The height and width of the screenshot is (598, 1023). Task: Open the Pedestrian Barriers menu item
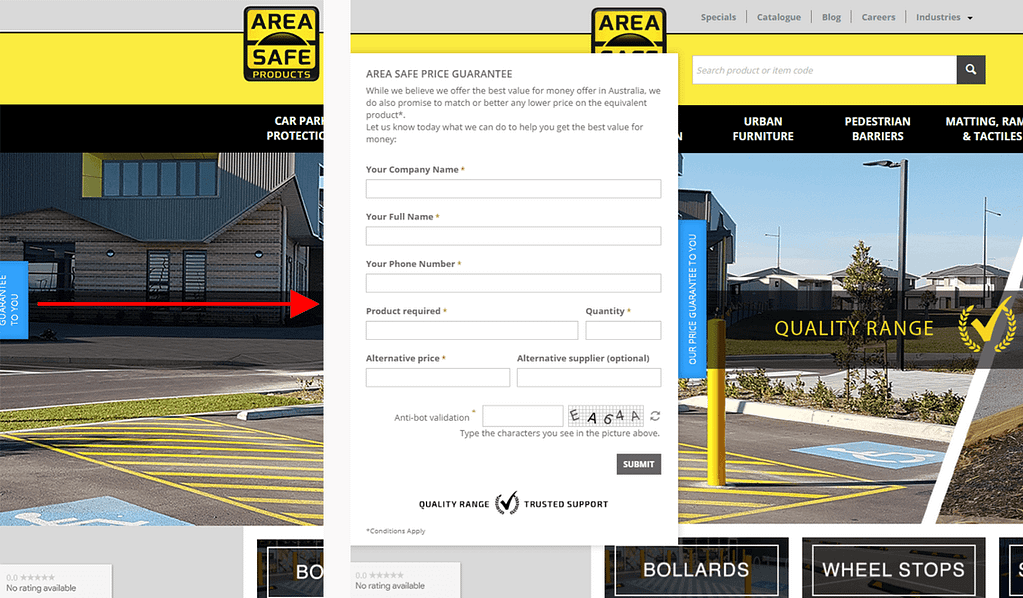877,129
